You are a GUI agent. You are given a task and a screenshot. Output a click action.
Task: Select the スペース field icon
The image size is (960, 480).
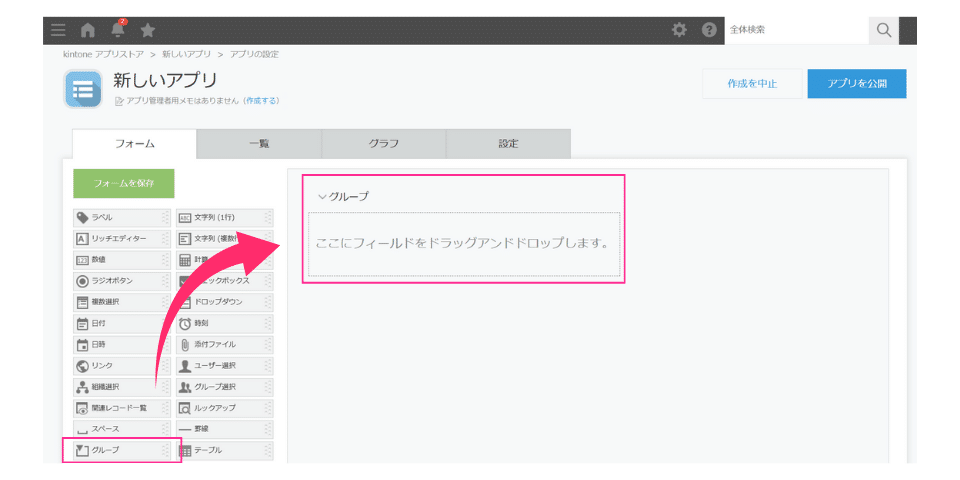coord(82,430)
